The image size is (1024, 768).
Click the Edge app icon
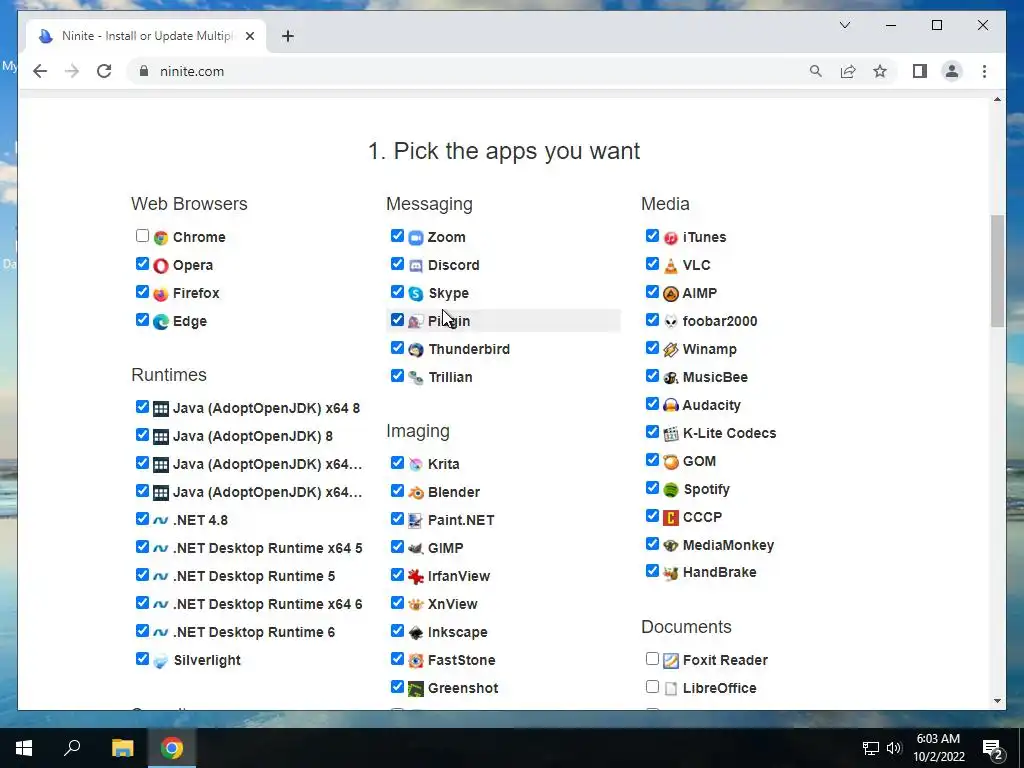pos(161,322)
